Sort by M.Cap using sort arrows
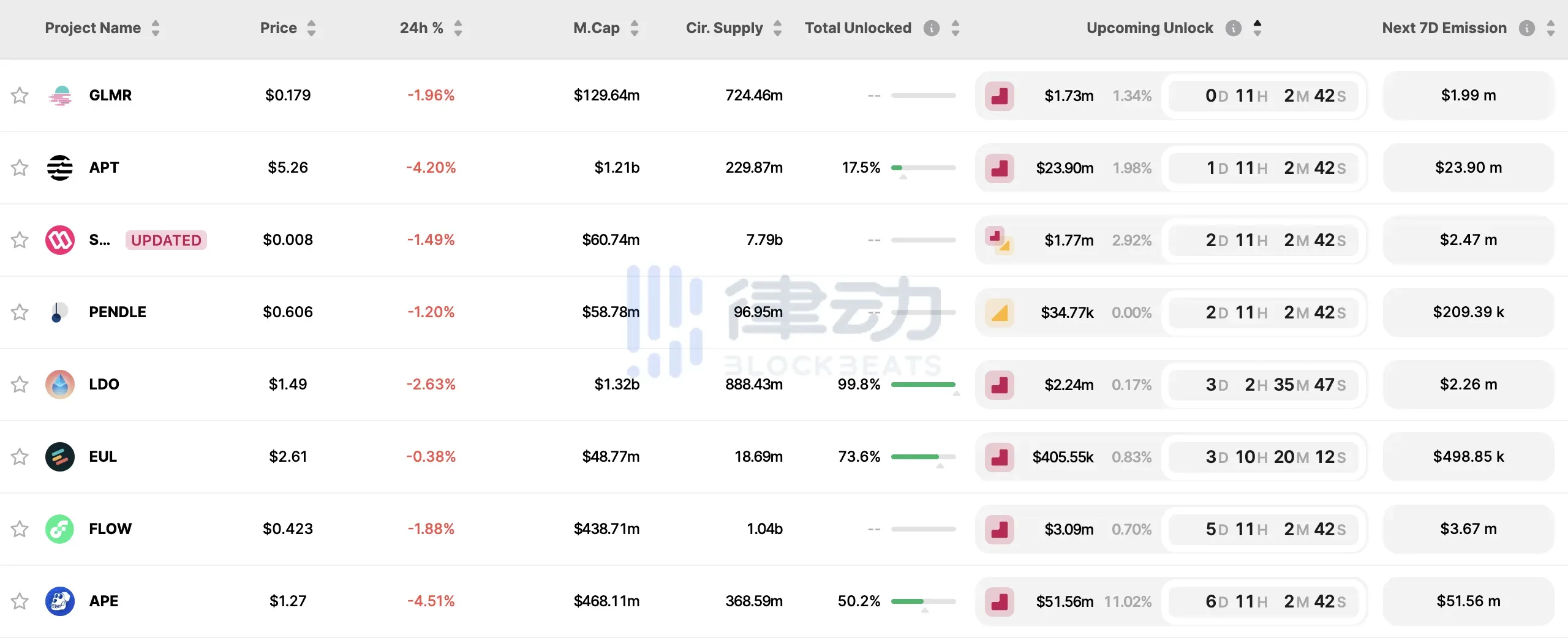The height and width of the screenshot is (643, 1568). tap(635, 28)
